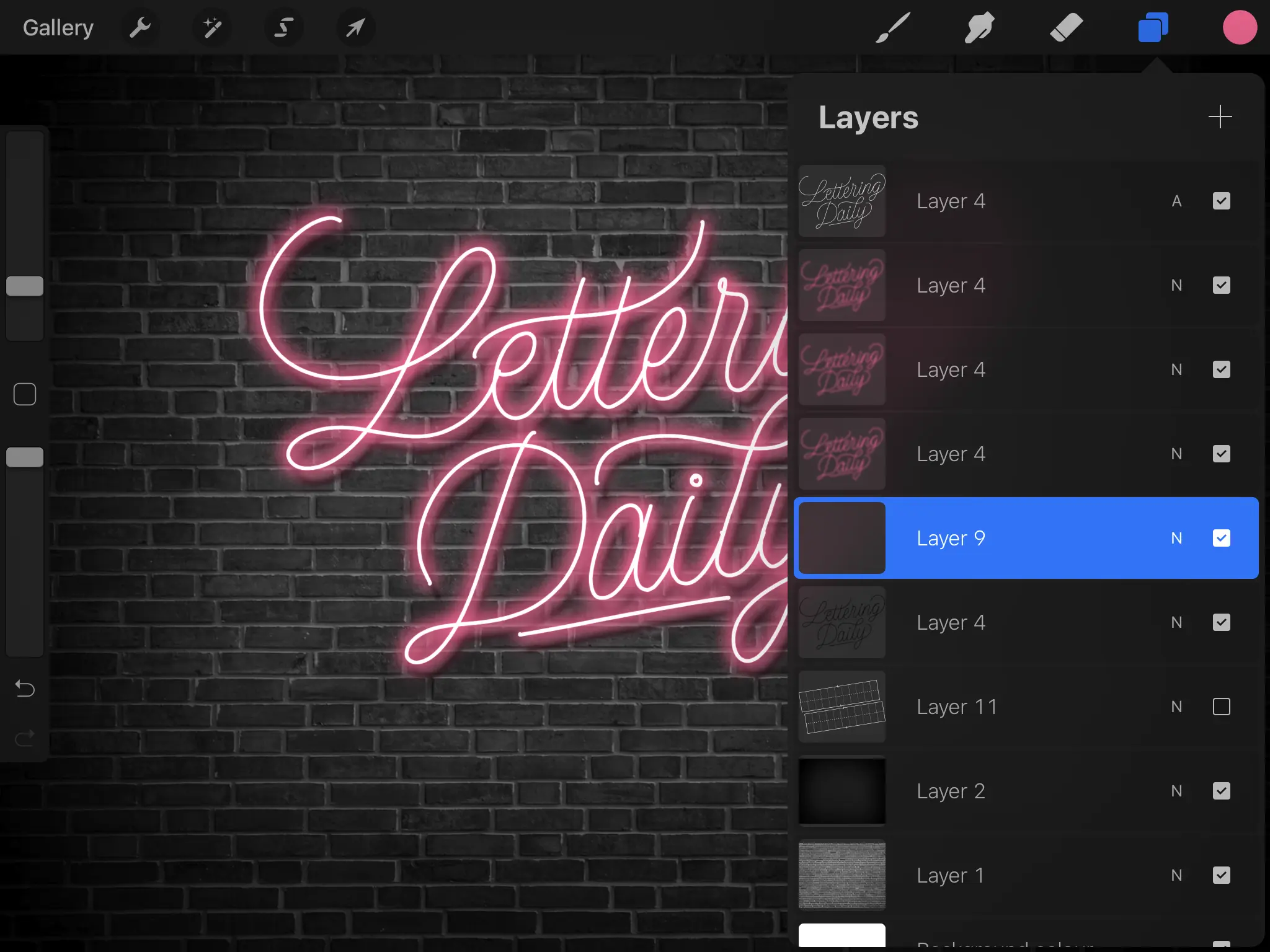Open blend mode N for Layer 1

(1176, 875)
